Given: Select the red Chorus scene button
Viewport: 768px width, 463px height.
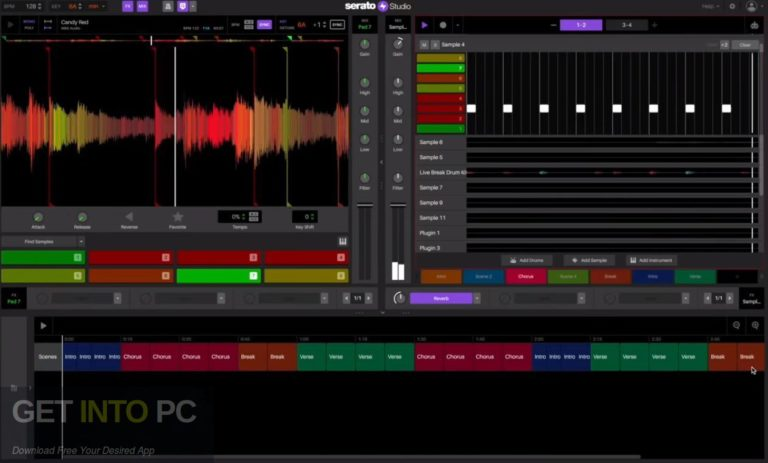Looking at the screenshot, I should point(526,277).
